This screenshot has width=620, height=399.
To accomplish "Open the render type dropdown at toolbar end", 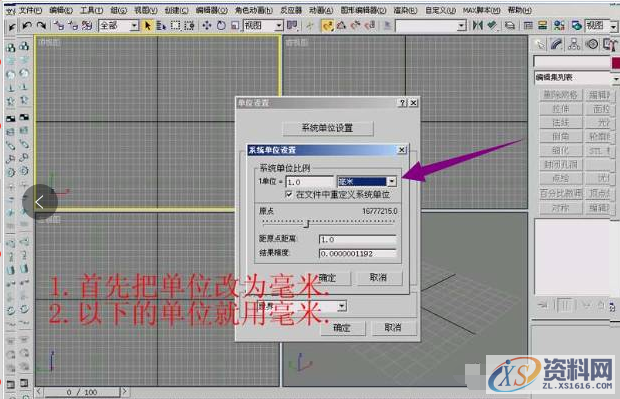I will [x=601, y=26].
